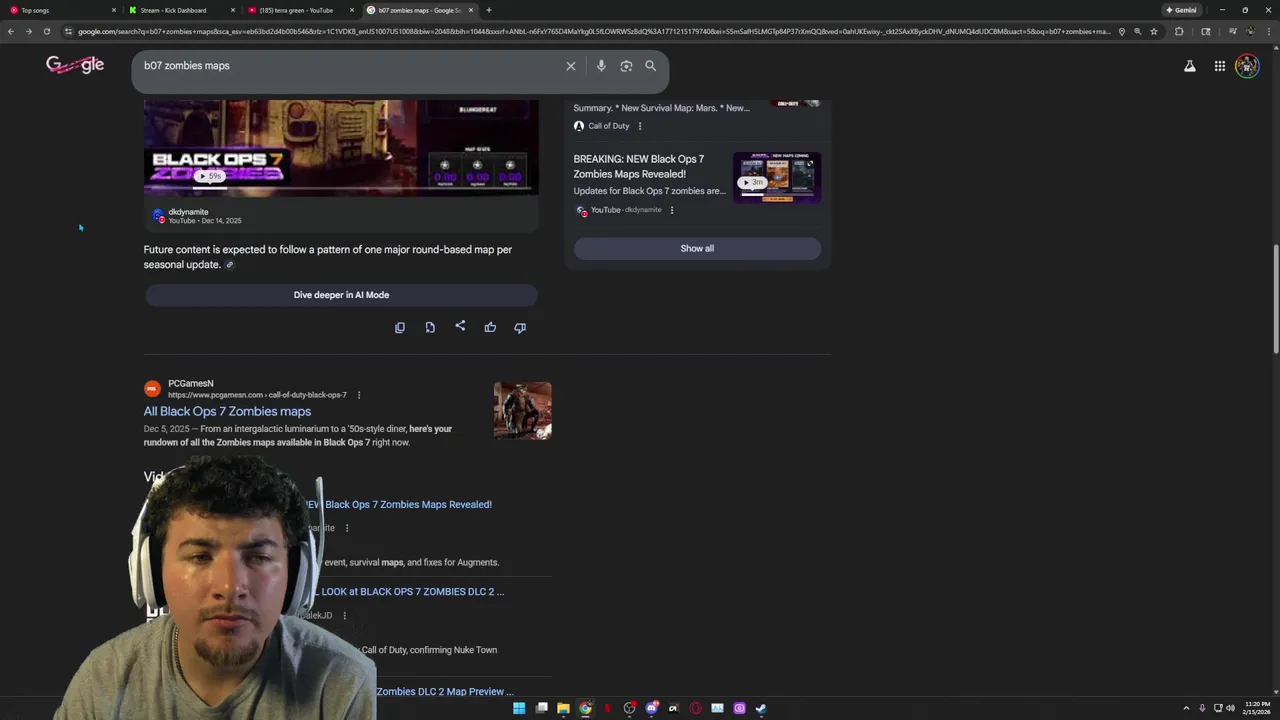The height and width of the screenshot is (720, 1280).
Task: Open source link icon after seasonal update
Action: click(229, 265)
